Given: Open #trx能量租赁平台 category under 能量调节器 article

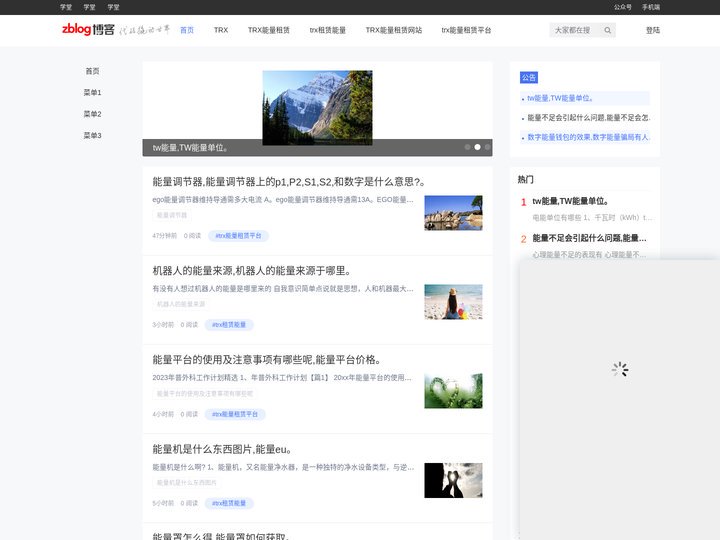Looking at the screenshot, I should [238, 236].
